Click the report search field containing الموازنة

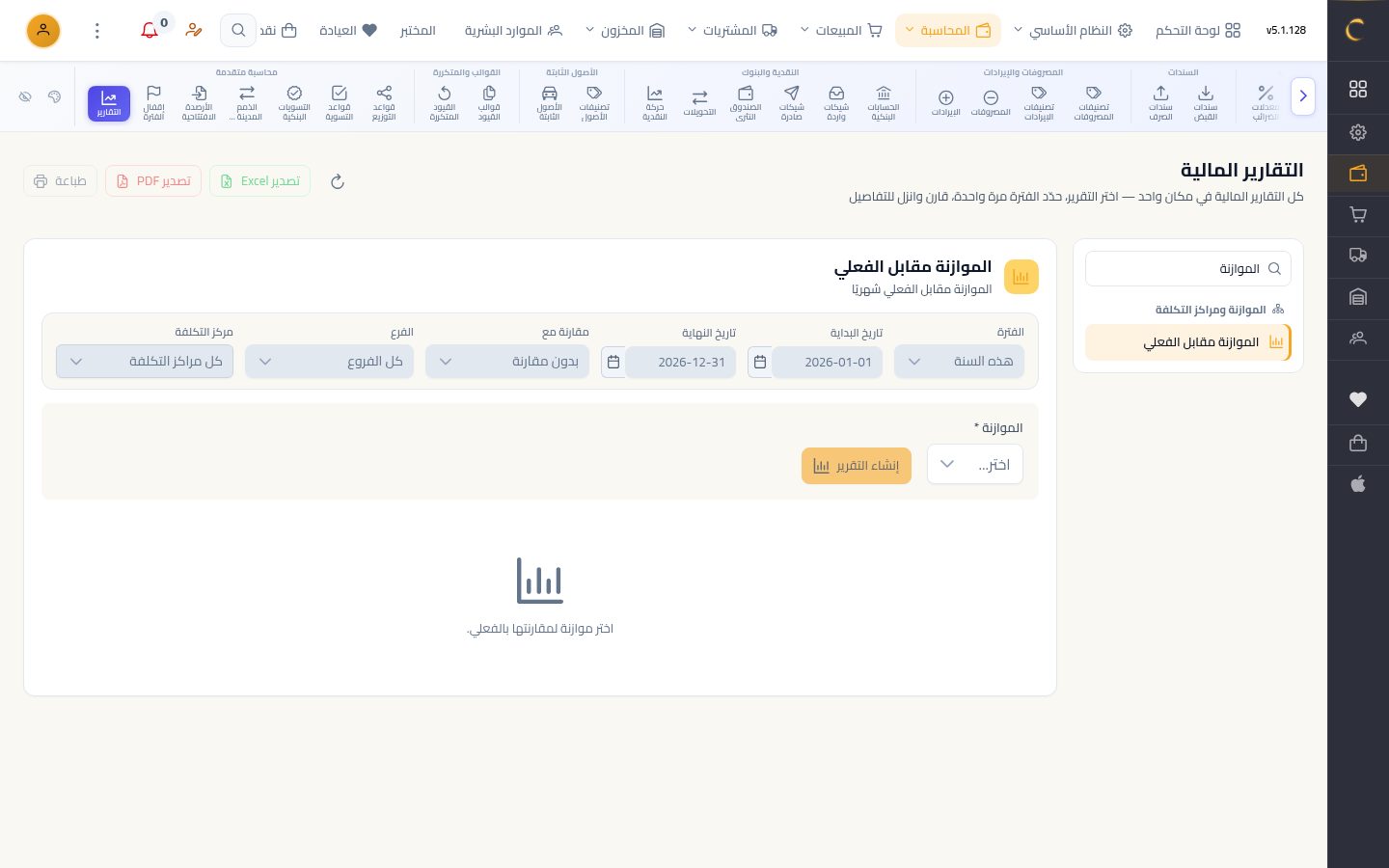[1188, 269]
